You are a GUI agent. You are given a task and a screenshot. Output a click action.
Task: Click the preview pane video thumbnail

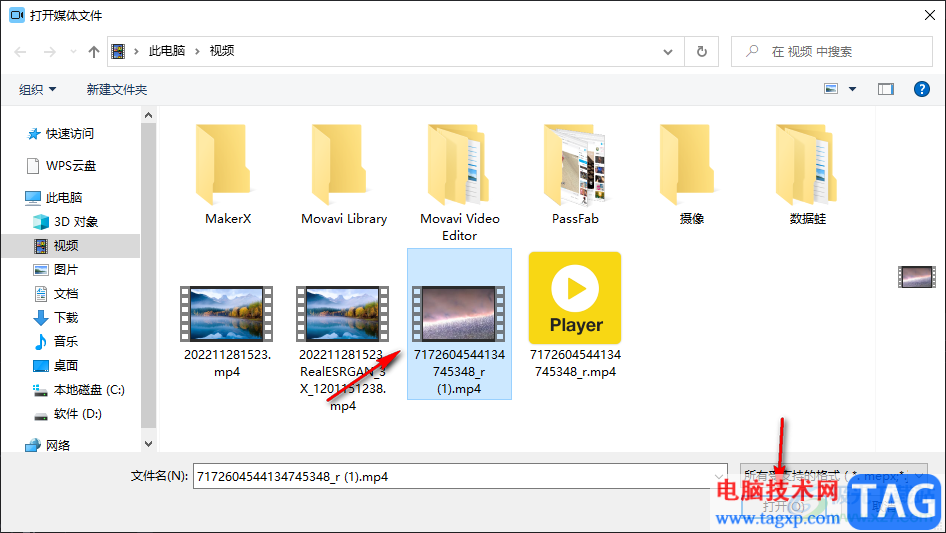(916, 277)
